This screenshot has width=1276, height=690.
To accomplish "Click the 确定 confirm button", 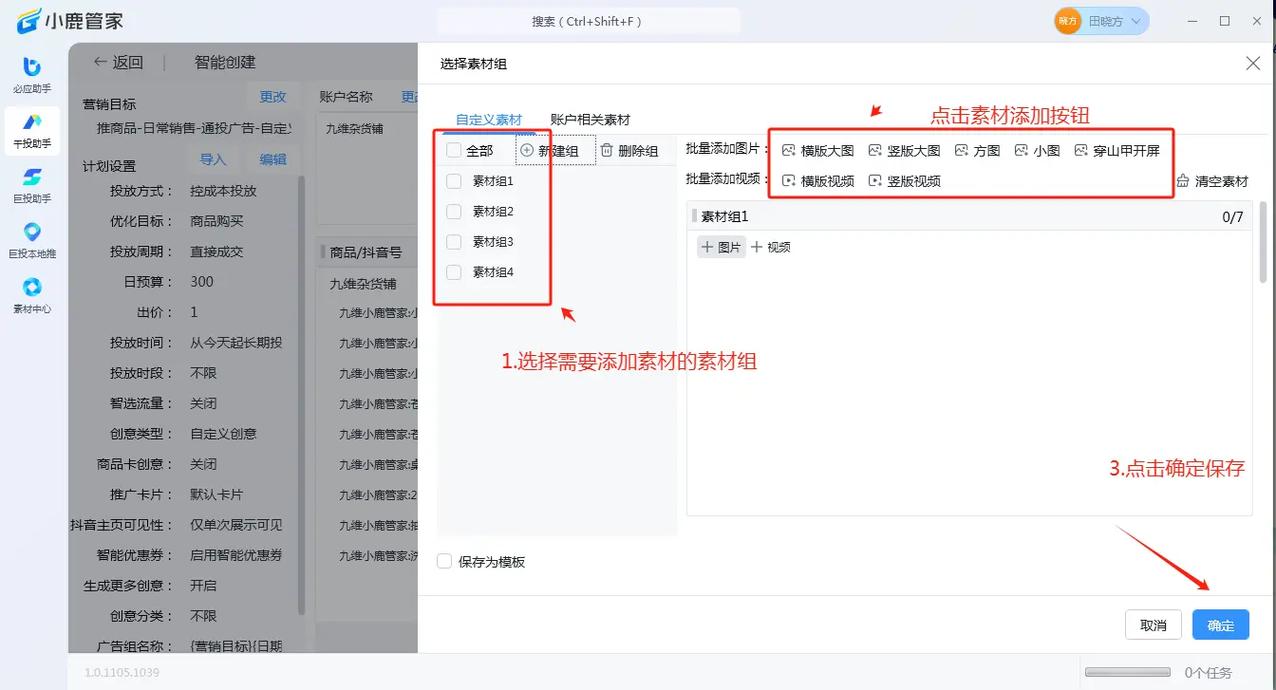I will pyautogui.click(x=1220, y=624).
